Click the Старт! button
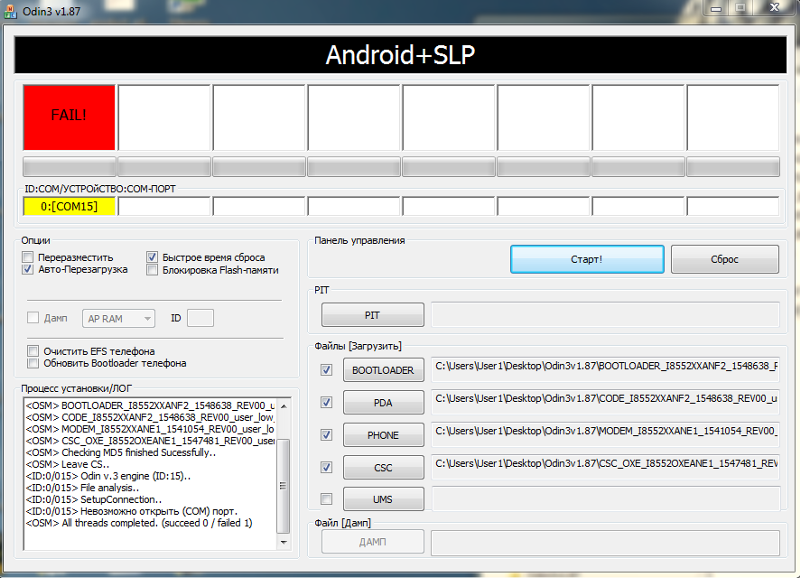Image resolution: width=800 pixels, height=578 pixels. [587, 259]
